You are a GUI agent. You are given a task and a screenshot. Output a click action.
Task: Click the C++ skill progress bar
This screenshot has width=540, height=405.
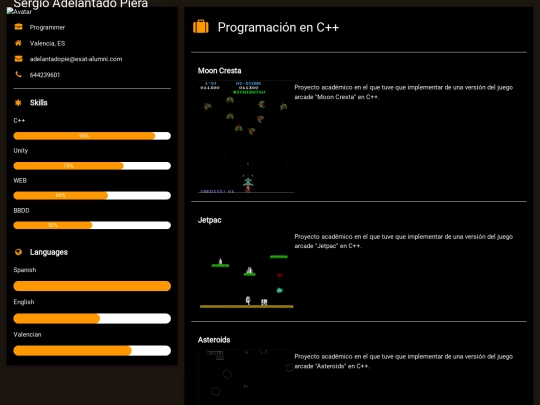pos(92,136)
